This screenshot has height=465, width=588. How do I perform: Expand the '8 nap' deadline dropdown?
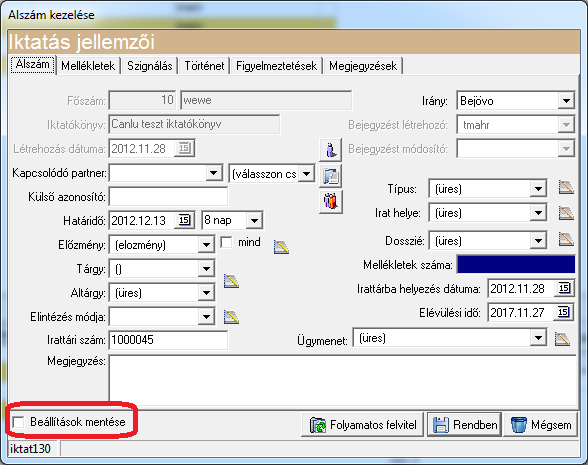click(254, 220)
